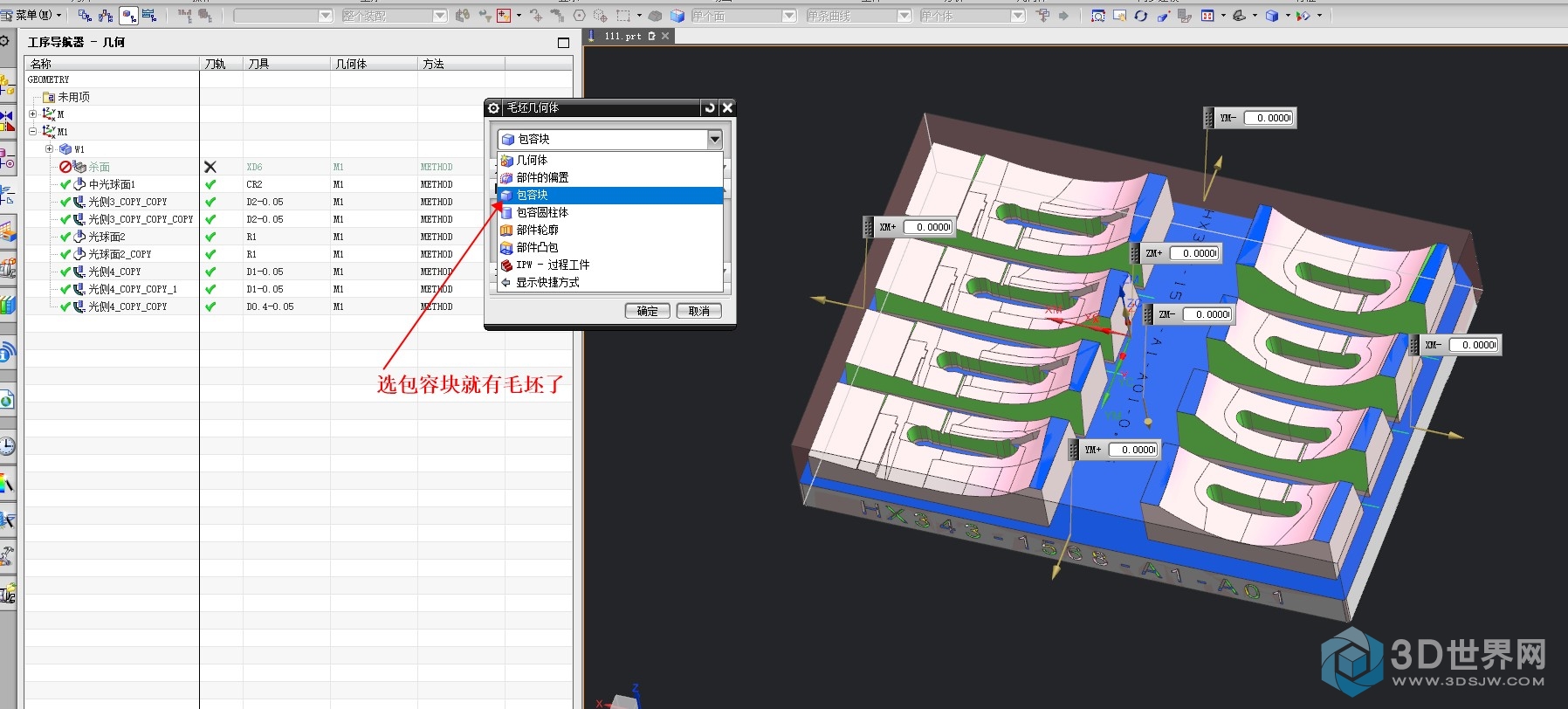This screenshot has height=709, width=1568.
Task: Switch to Machining Method view icon
Action: pyautogui.click(x=149, y=15)
